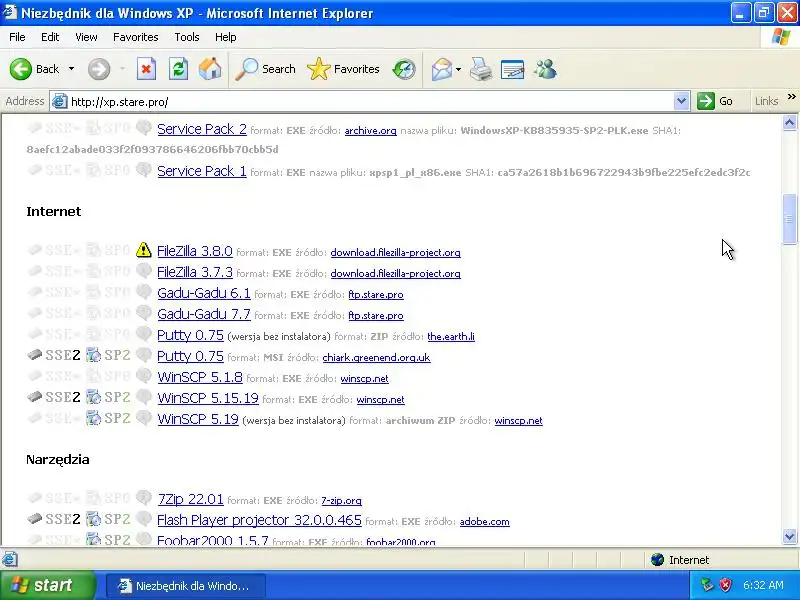Open the Search pane from toolbar
This screenshot has height=600, width=800.
[265, 69]
